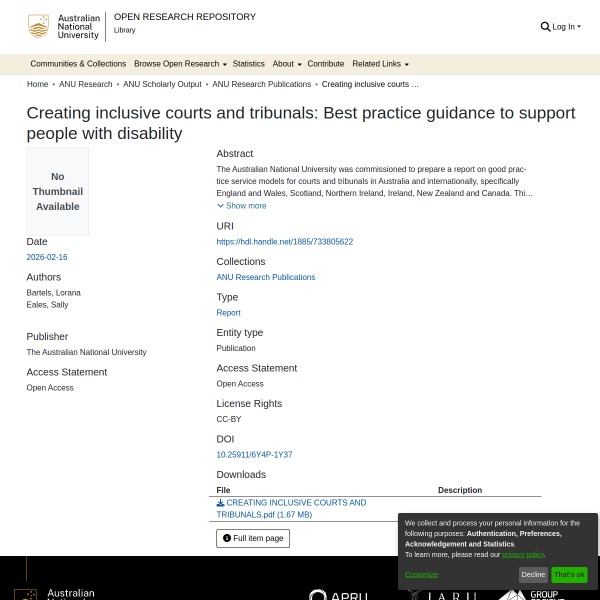This screenshot has width=600, height=600.
Task: Decline the cookie consent
Action: [533, 575]
